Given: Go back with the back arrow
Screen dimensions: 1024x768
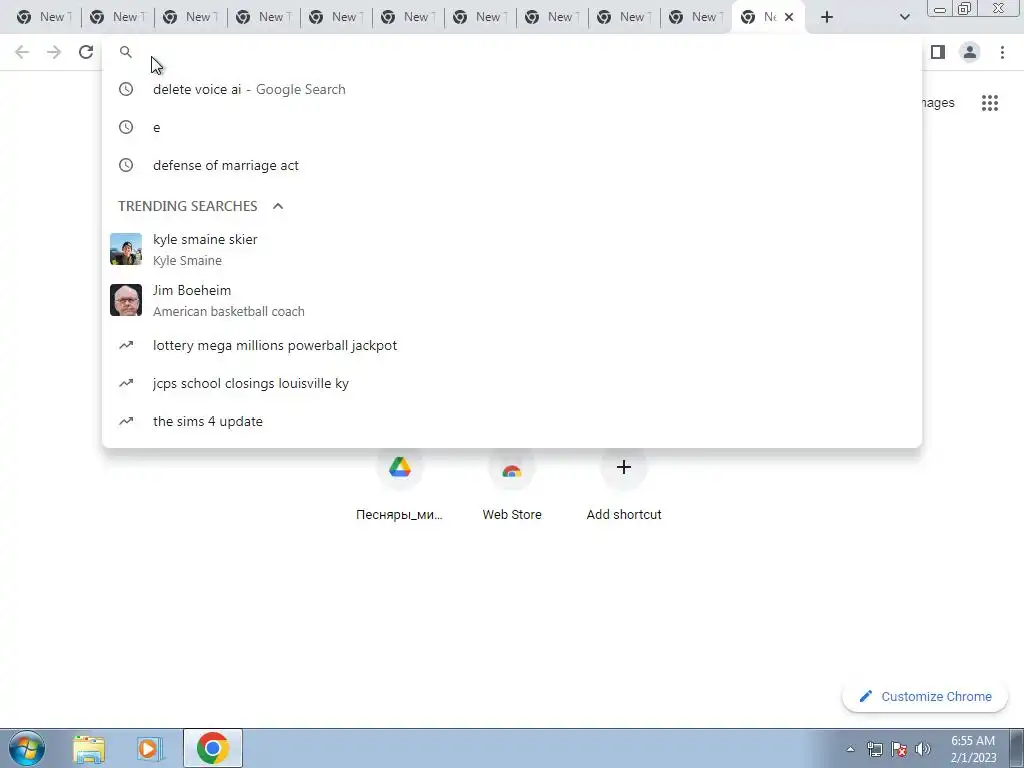Looking at the screenshot, I should coord(22,52).
